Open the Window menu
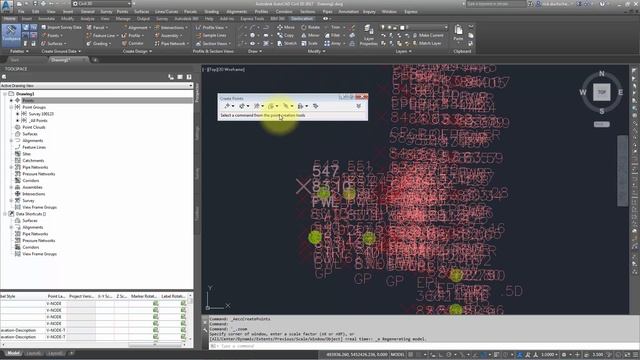The image size is (640, 360). pyautogui.click(x=389, y=11)
